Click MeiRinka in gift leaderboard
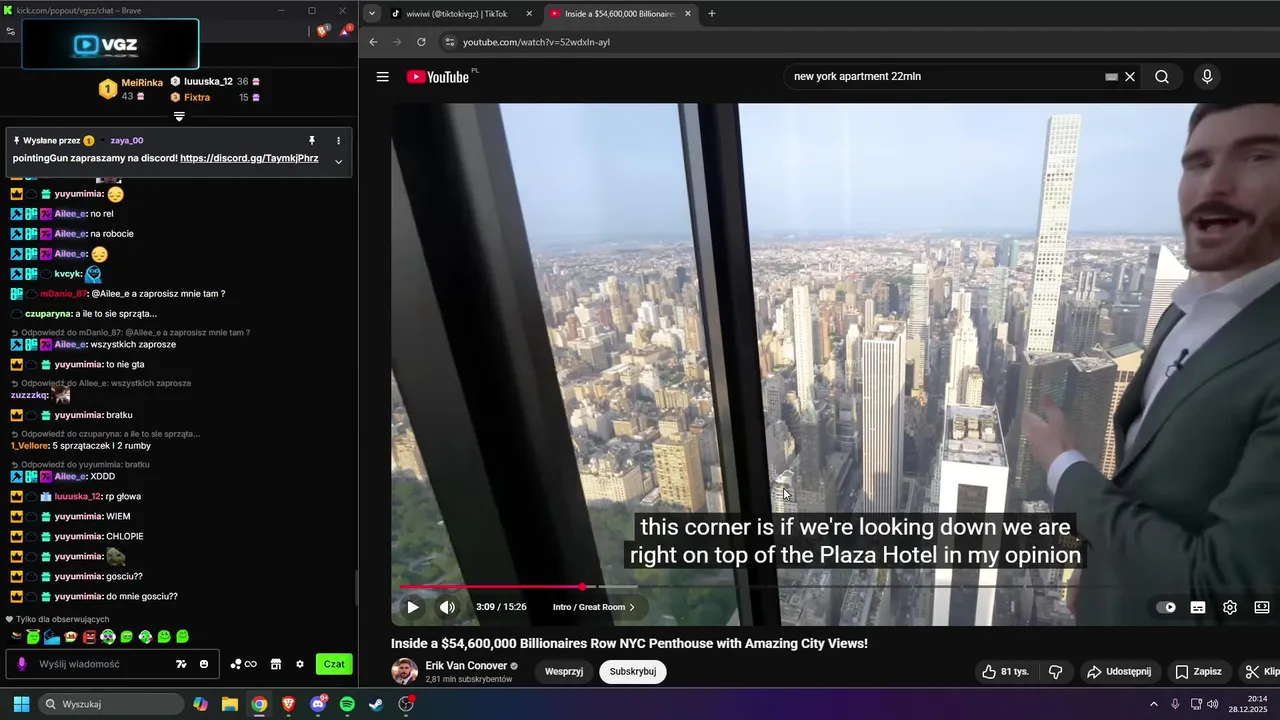This screenshot has width=1280, height=720. (142, 83)
